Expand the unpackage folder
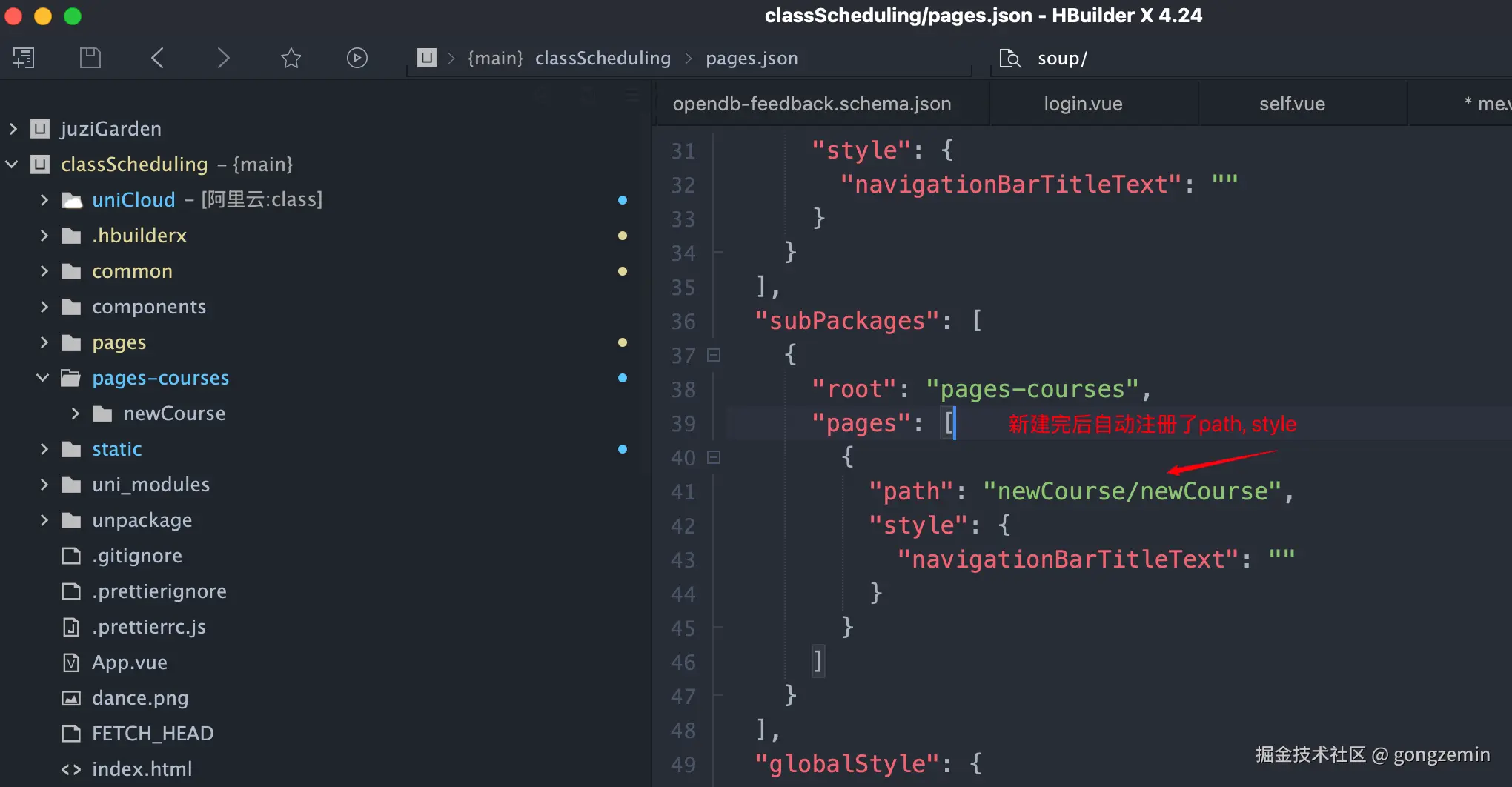Viewport: 1512px width, 787px height. pos(44,520)
